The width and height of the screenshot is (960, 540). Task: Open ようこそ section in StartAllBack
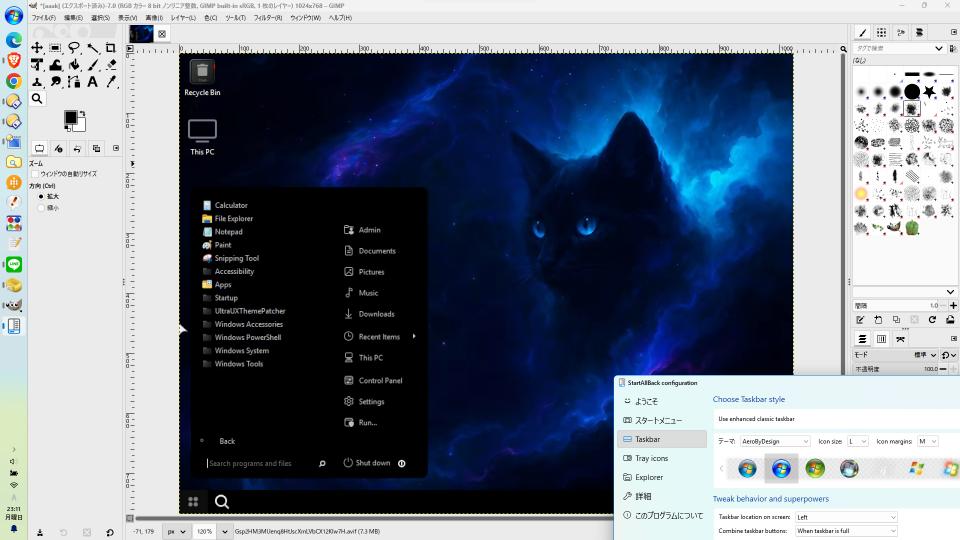[662, 401]
